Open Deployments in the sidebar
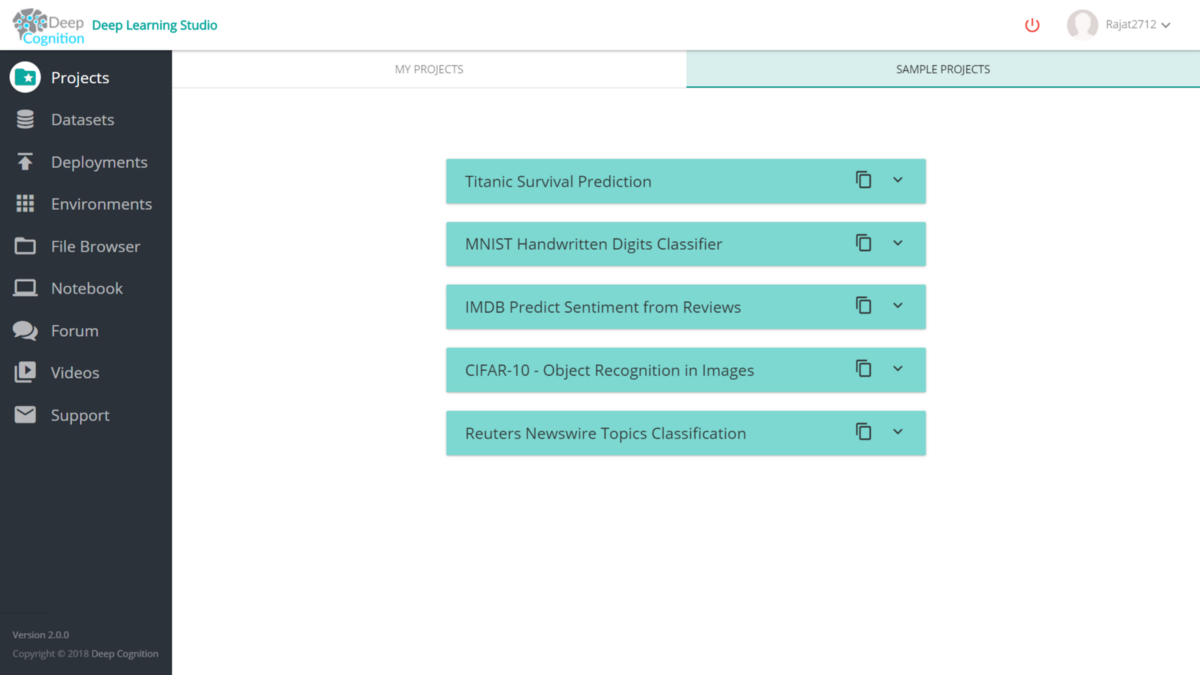Screen dimensions: 1200x675 coord(86,162)
